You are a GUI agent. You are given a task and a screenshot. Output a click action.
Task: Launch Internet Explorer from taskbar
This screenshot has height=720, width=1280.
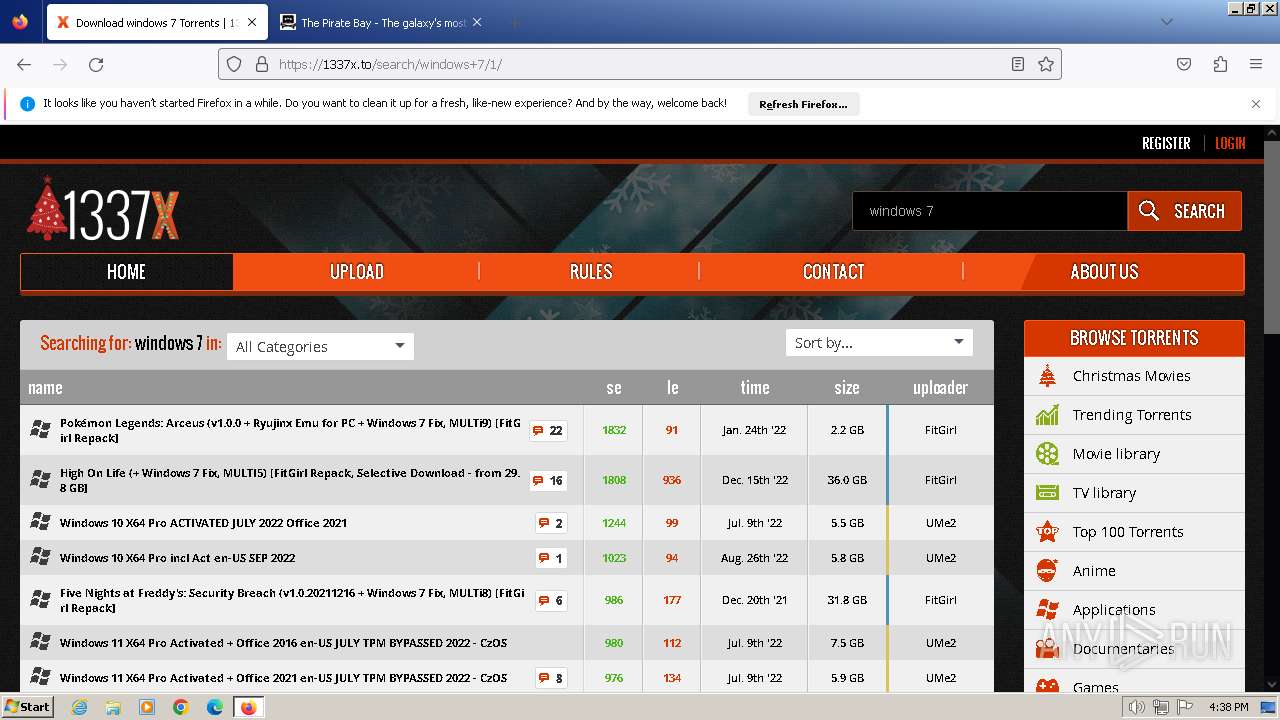tap(79, 707)
